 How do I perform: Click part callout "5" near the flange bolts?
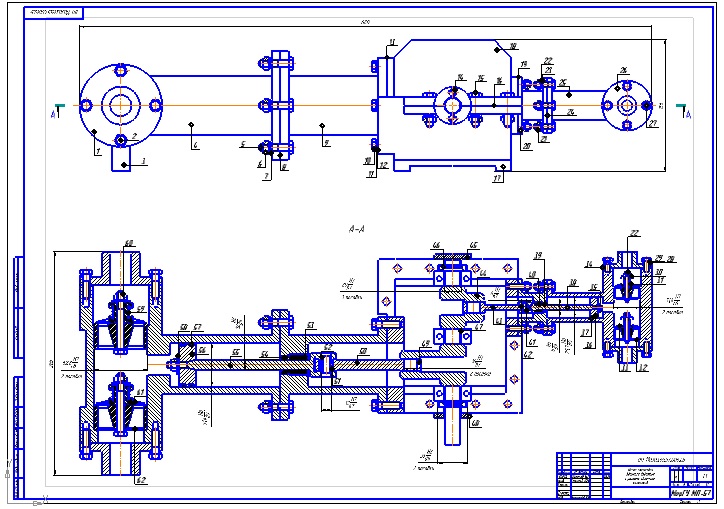pyautogui.click(x=243, y=145)
